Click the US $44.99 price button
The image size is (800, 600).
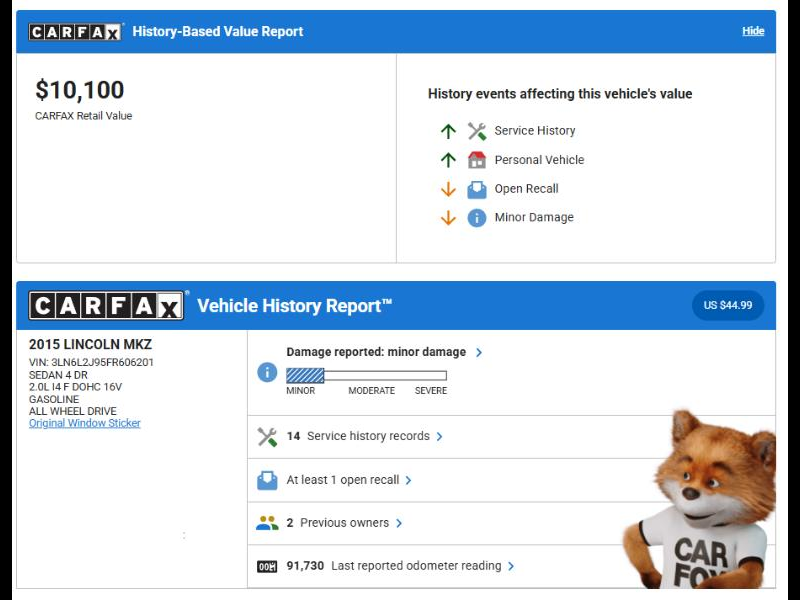pos(727,305)
